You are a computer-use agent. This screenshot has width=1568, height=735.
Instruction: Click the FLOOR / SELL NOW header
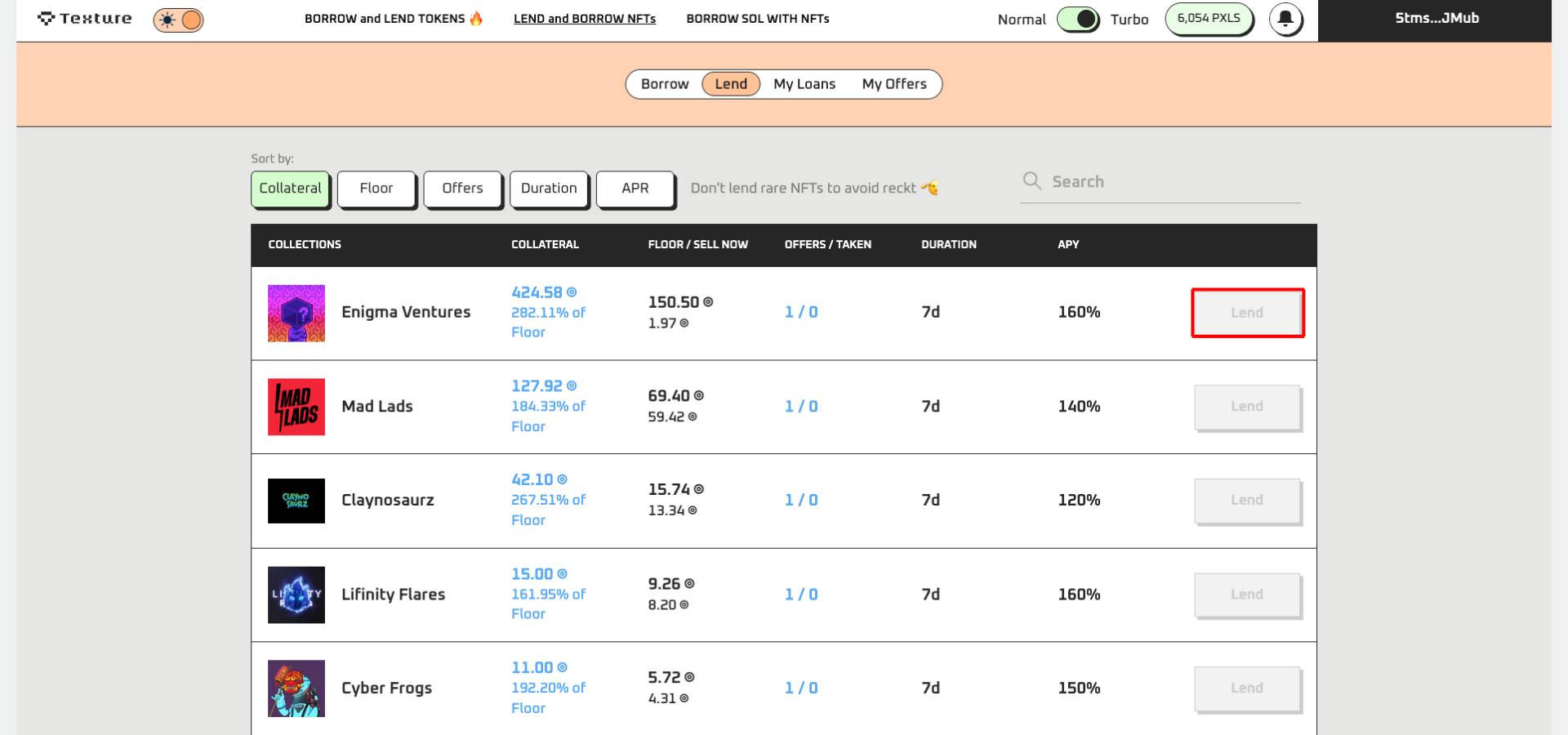click(697, 244)
